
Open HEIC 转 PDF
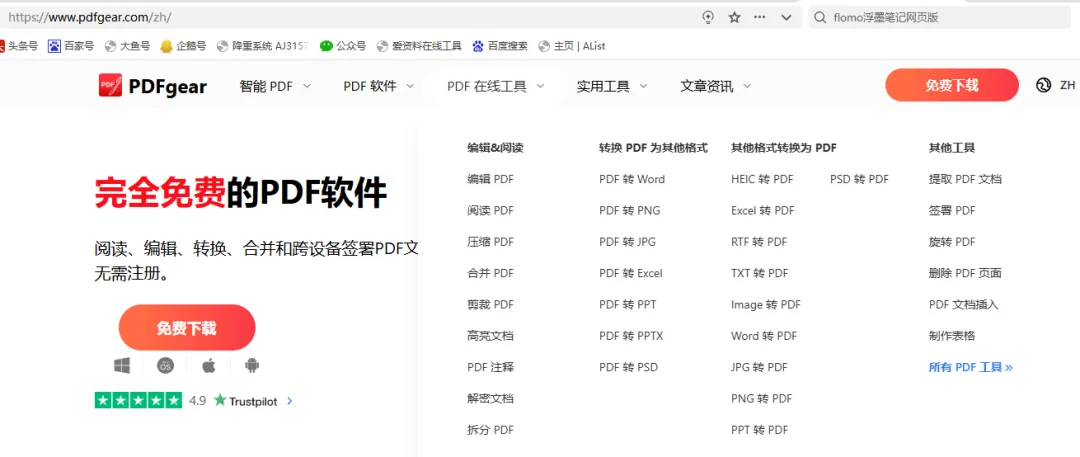point(762,179)
